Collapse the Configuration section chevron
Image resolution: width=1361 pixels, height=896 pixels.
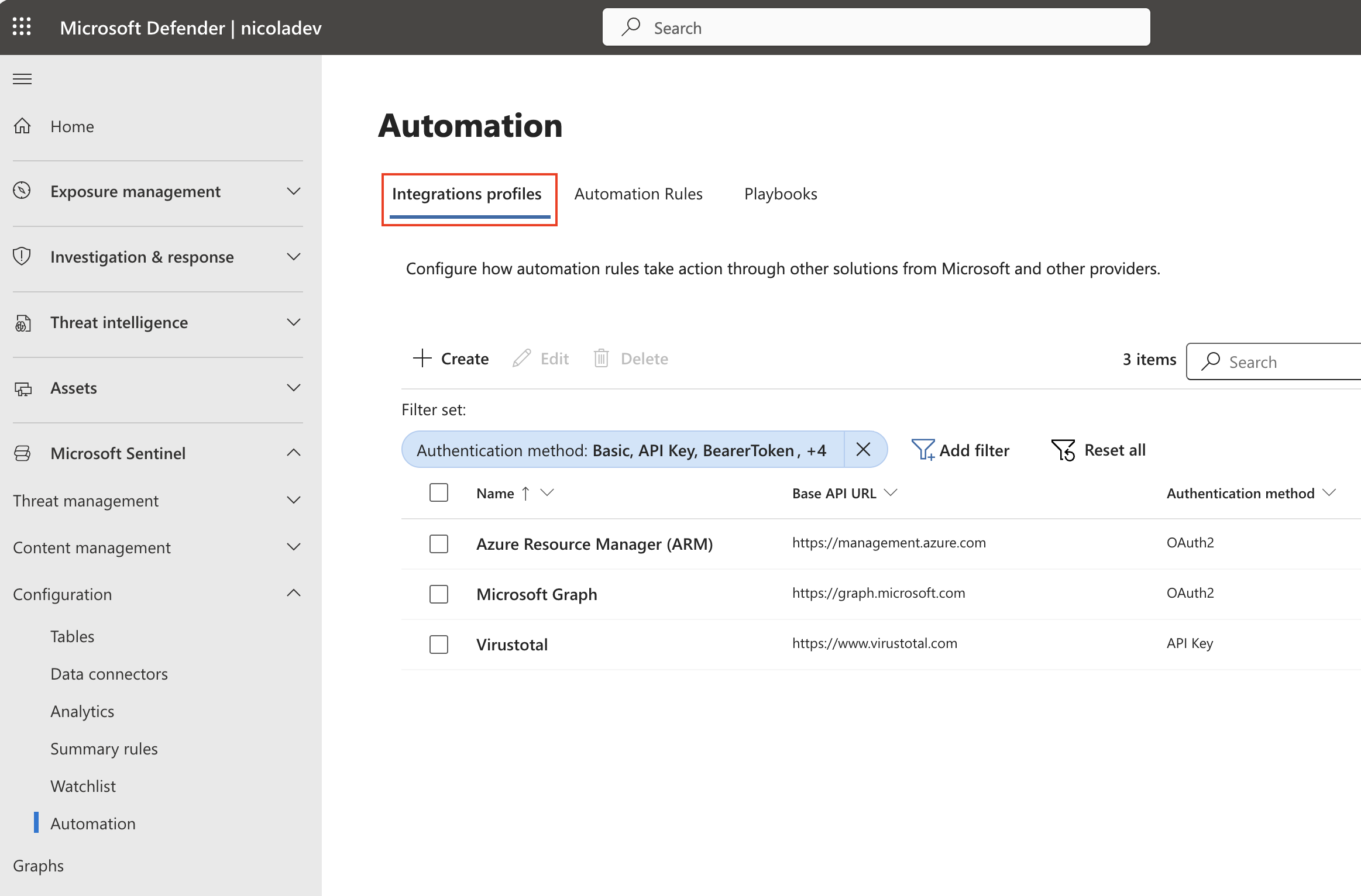[294, 593]
